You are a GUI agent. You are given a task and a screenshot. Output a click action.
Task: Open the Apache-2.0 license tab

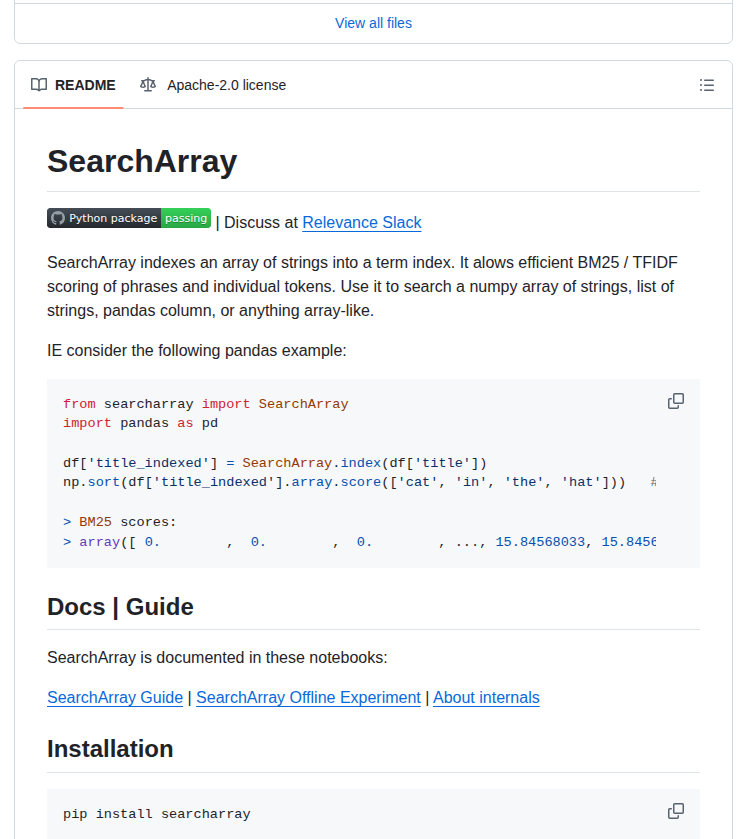point(213,85)
